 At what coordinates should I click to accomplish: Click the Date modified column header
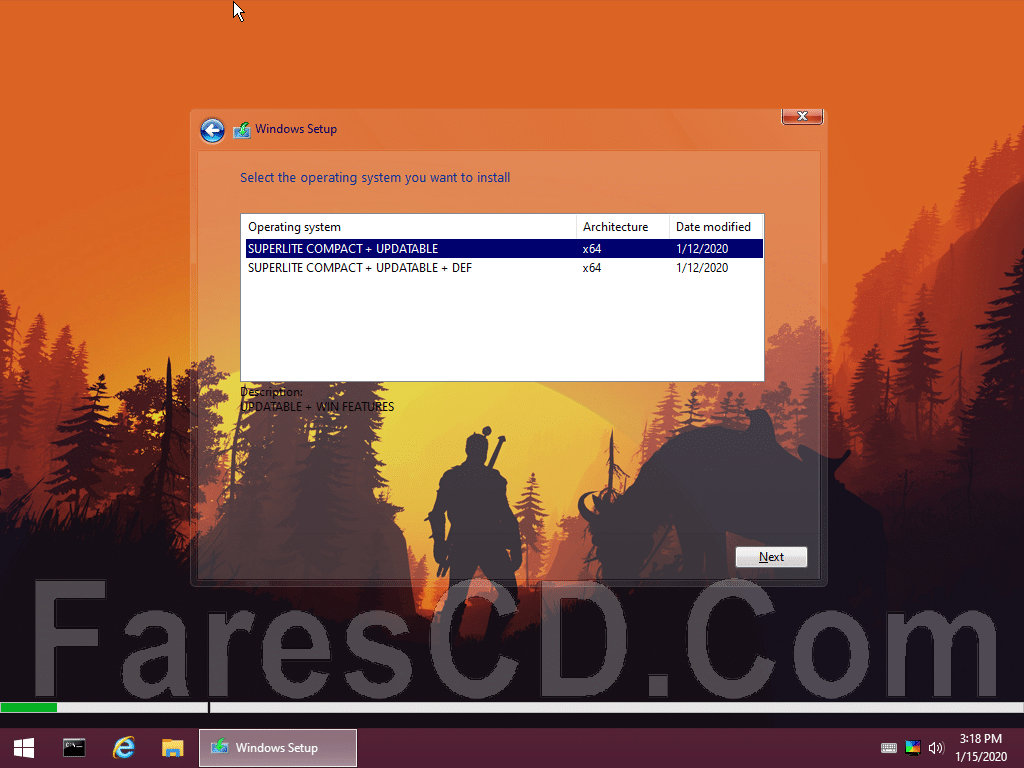point(716,227)
